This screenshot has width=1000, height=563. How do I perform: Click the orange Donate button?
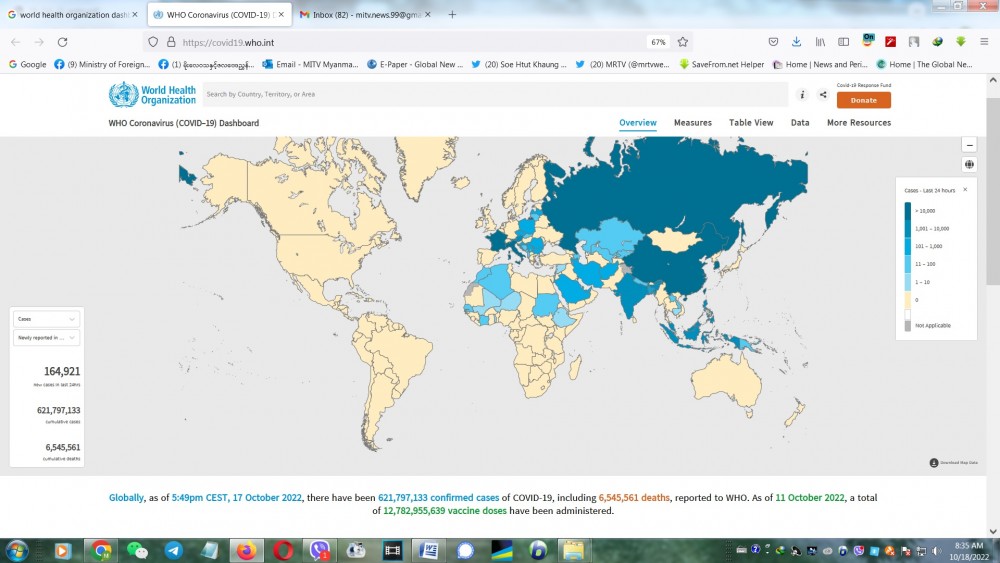tap(863, 100)
